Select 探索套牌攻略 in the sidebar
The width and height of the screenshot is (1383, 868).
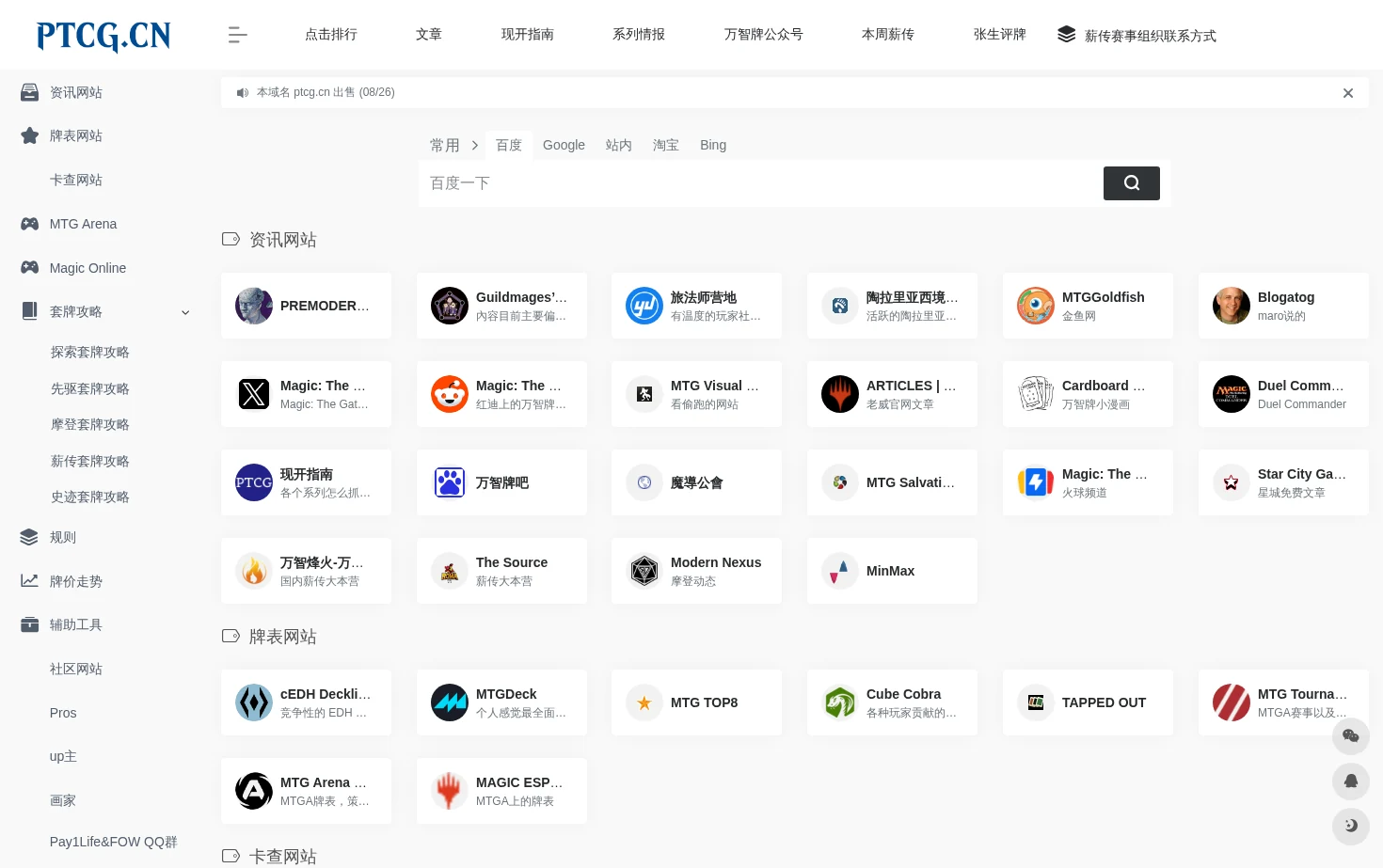[90, 352]
